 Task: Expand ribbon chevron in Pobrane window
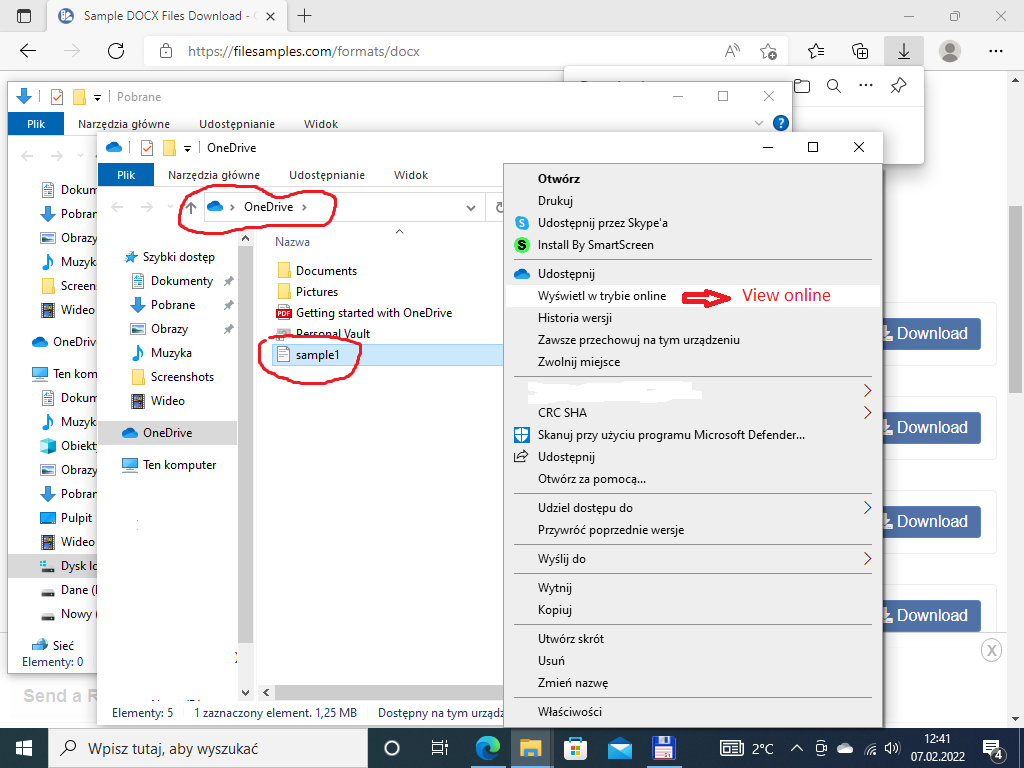pos(759,123)
